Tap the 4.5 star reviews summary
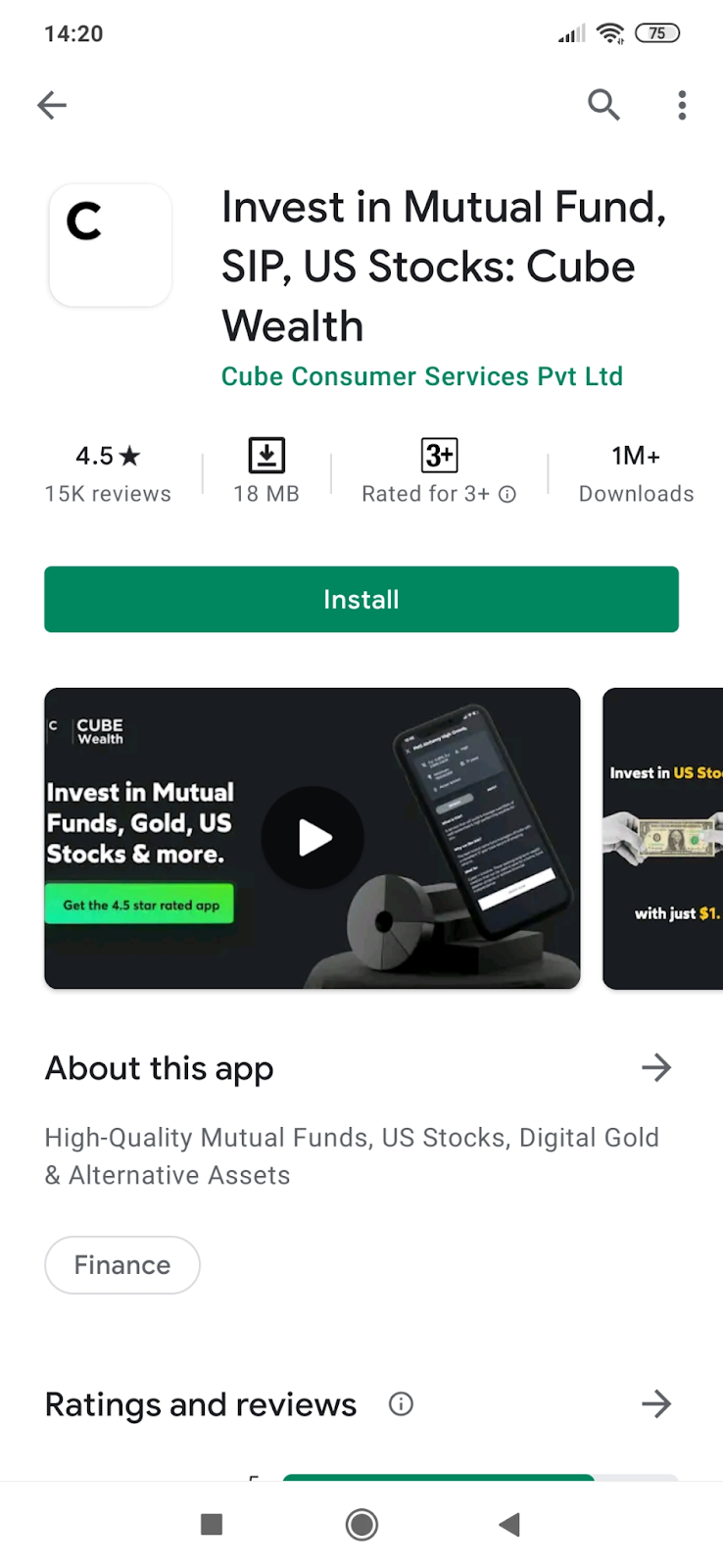Image resolution: width=723 pixels, height=1568 pixels. click(x=108, y=473)
